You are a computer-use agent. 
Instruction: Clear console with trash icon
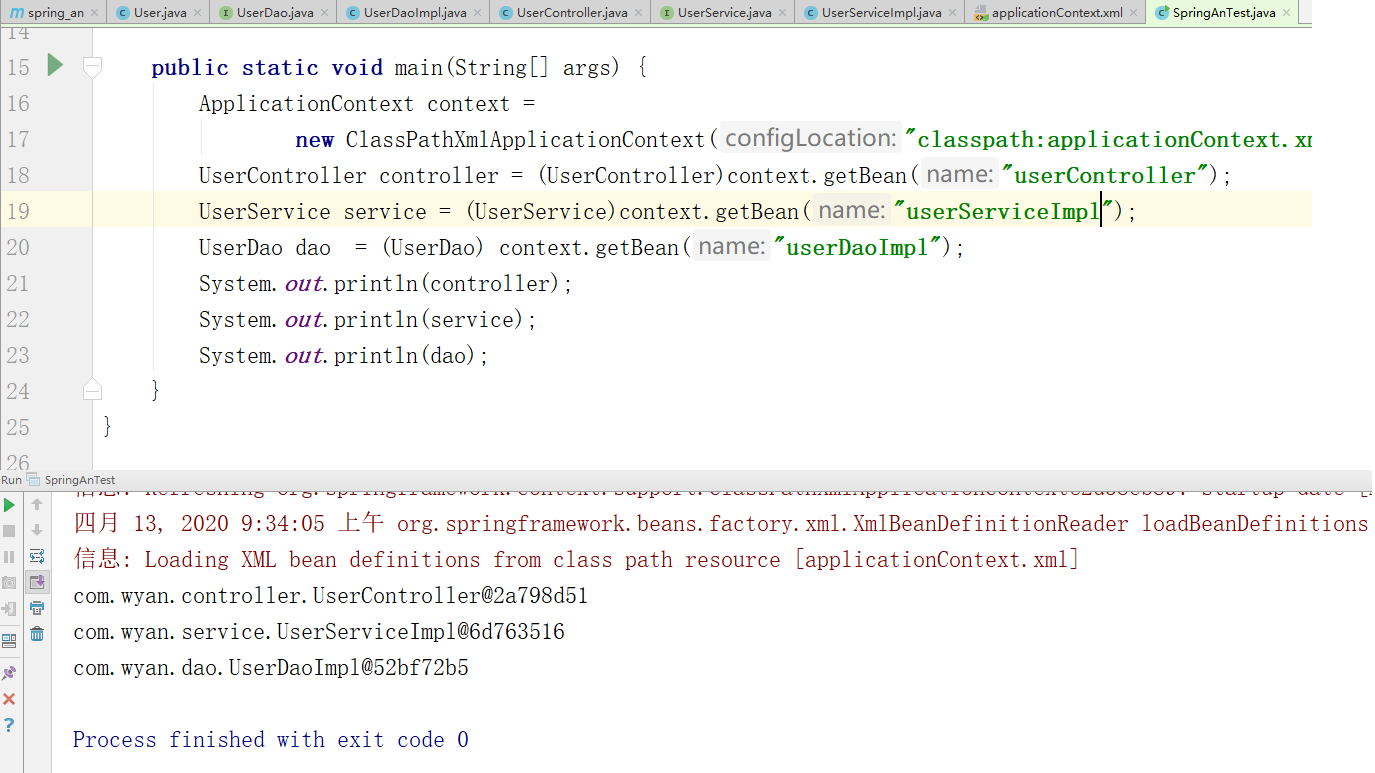pos(37,634)
